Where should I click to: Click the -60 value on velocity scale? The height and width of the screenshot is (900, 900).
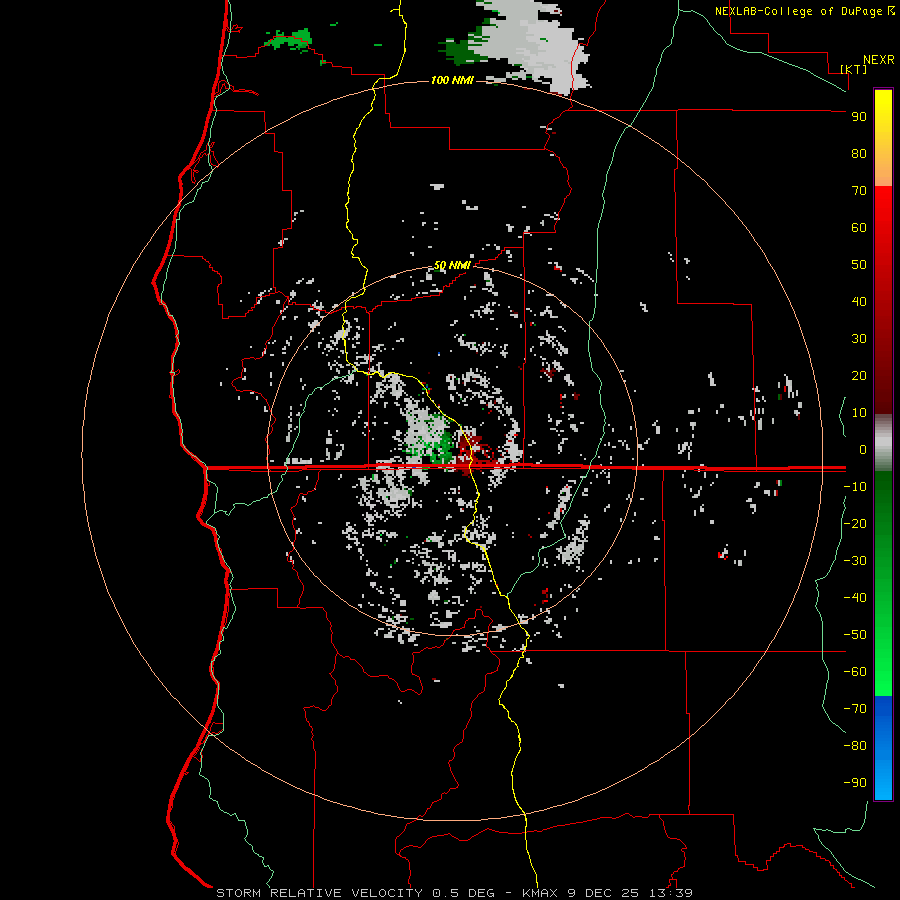click(855, 672)
